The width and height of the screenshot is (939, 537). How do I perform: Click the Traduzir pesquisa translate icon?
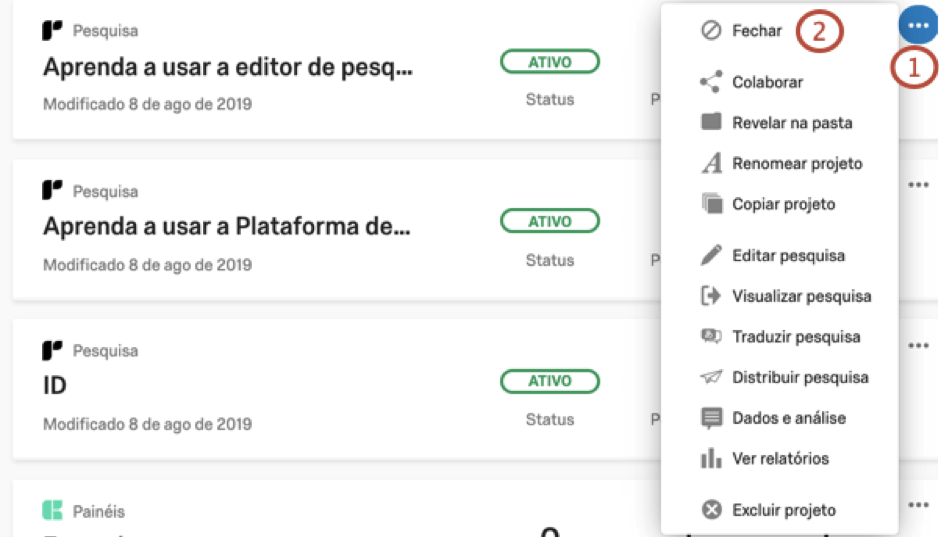711,336
